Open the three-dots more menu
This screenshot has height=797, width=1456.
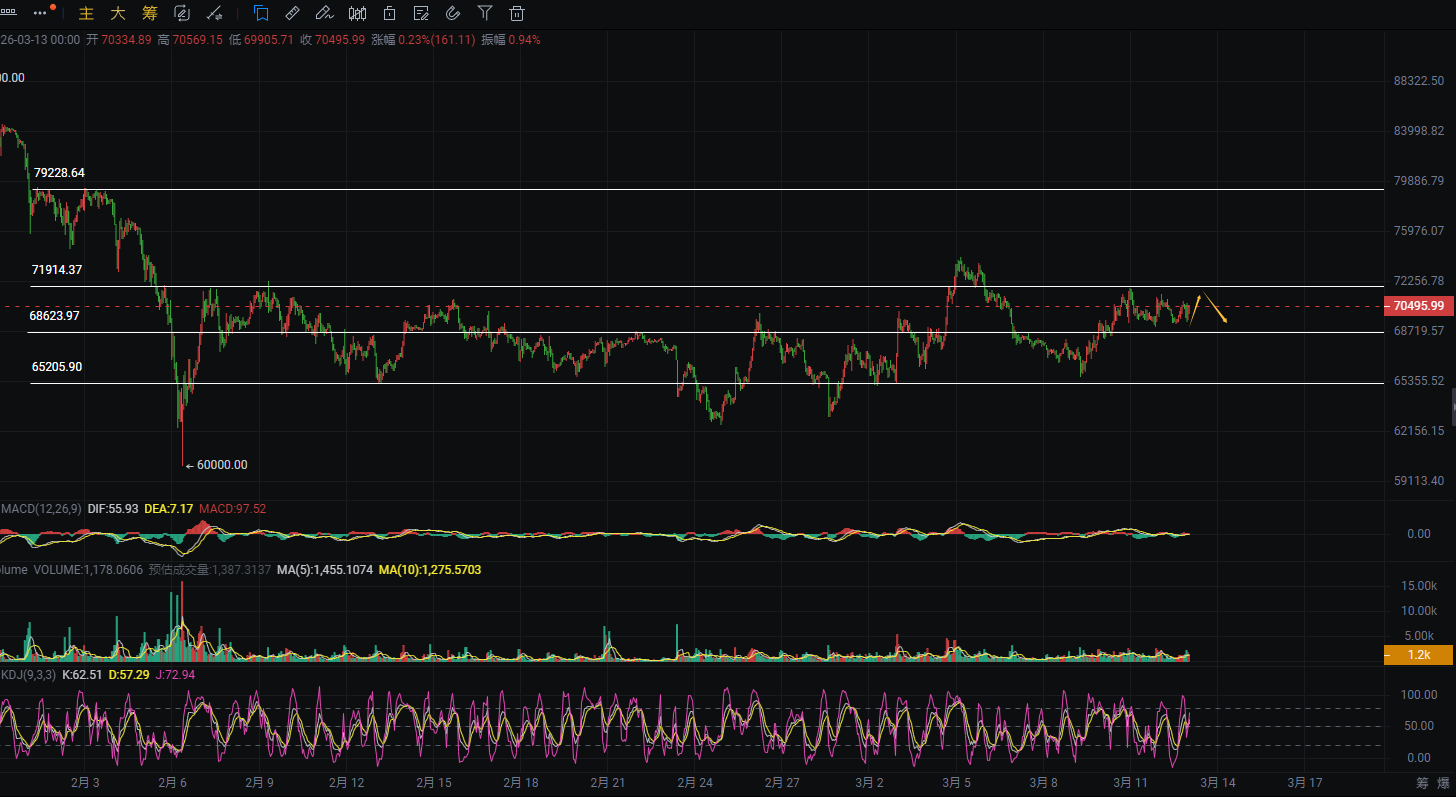click(x=40, y=13)
